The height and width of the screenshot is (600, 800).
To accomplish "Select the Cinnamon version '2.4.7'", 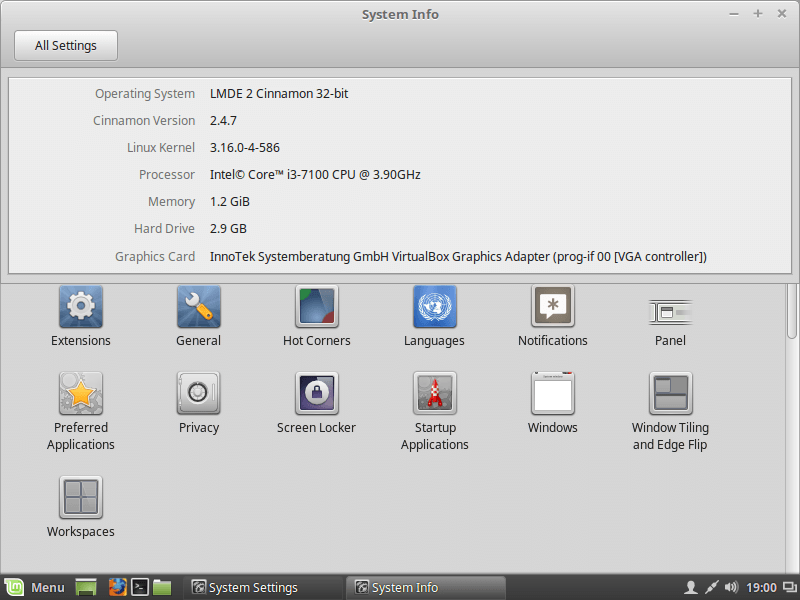I will [x=223, y=121].
